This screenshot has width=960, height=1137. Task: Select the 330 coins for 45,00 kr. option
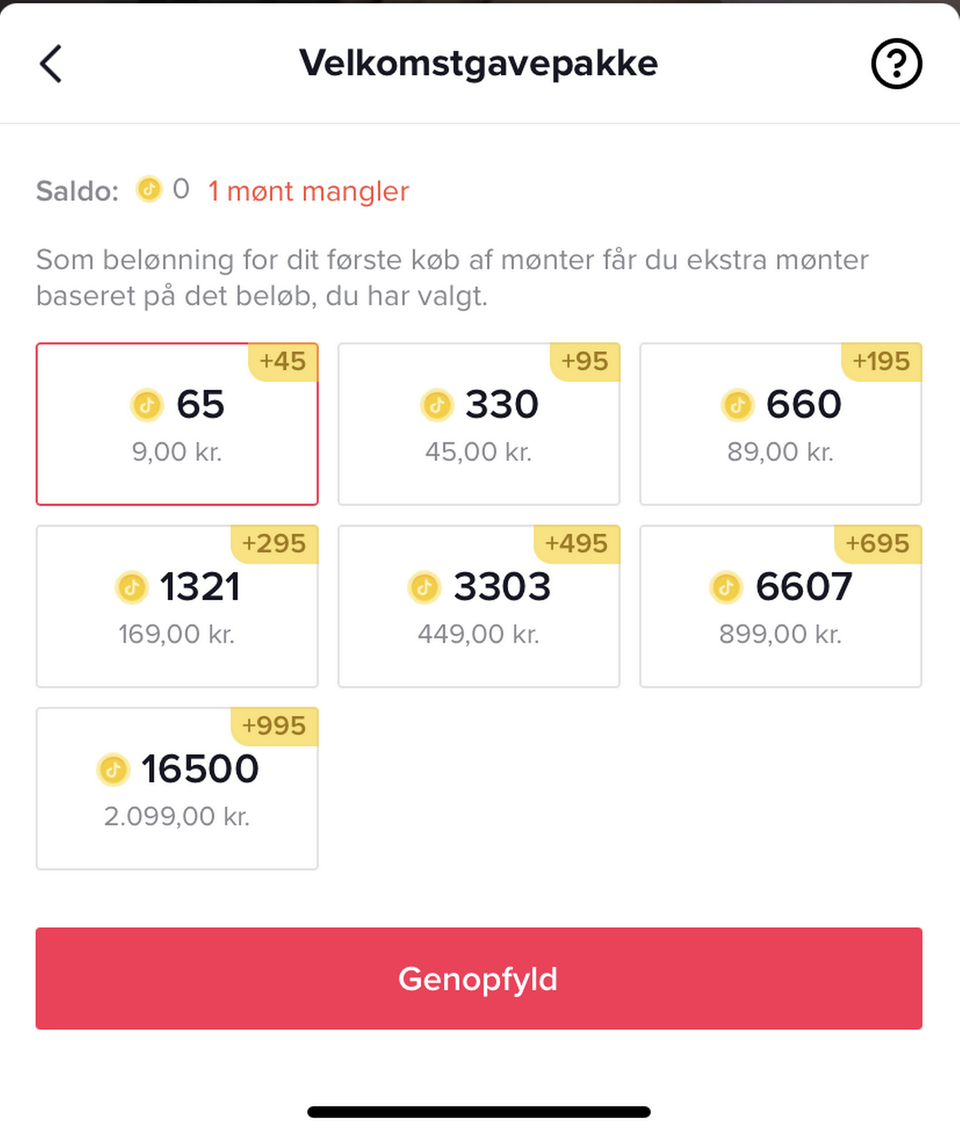479,425
